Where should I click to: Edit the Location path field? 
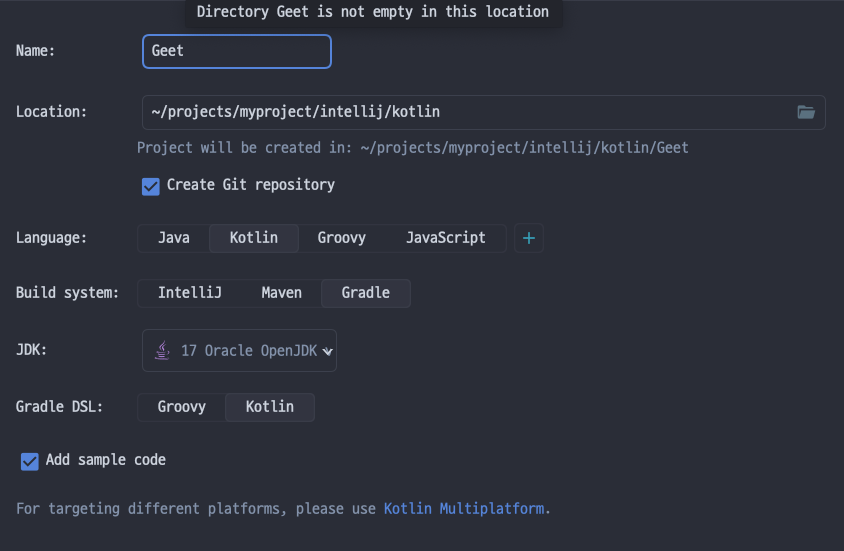(x=483, y=112)
